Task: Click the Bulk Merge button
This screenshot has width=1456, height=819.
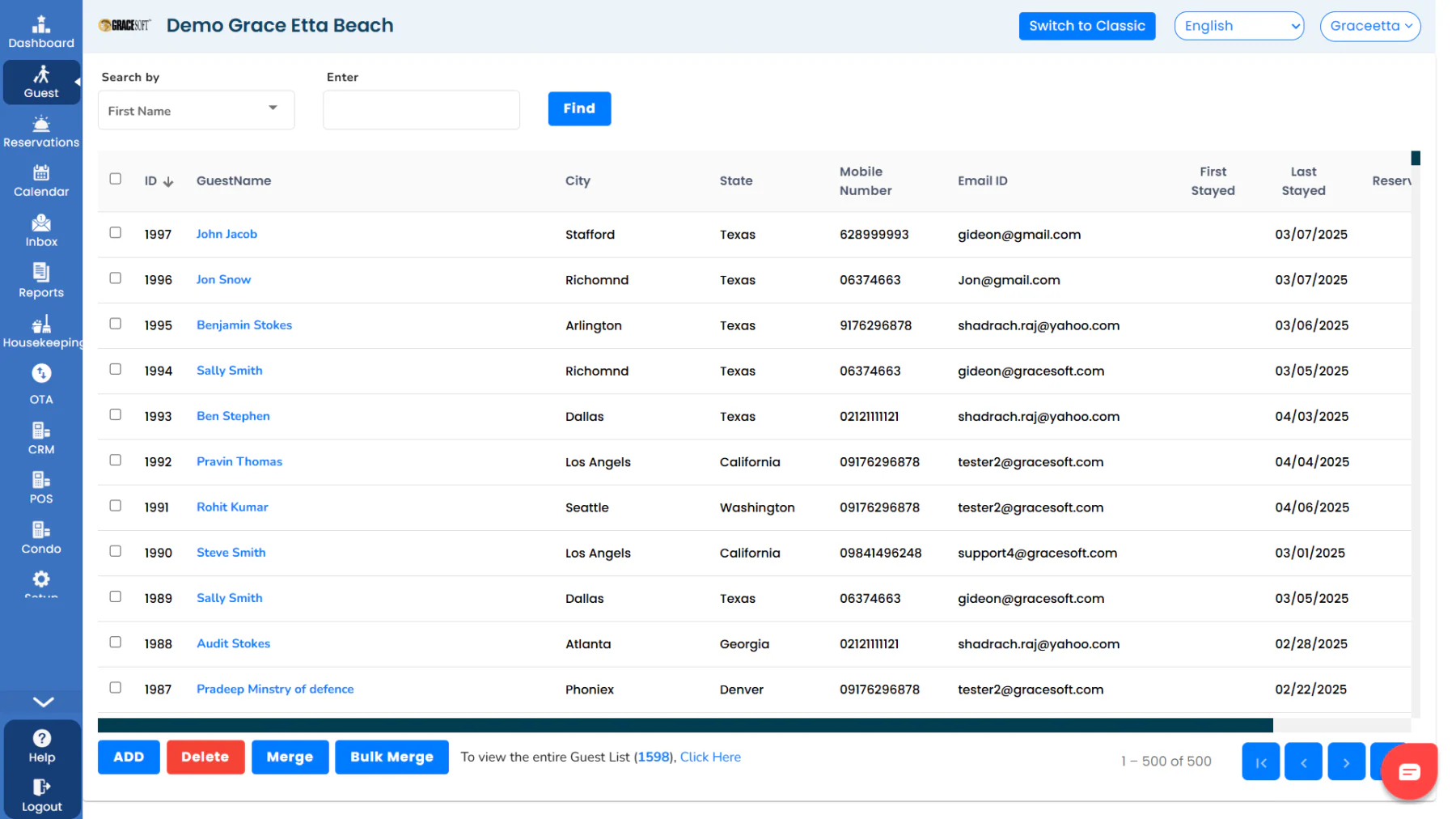Action: (x=392, y=757)
